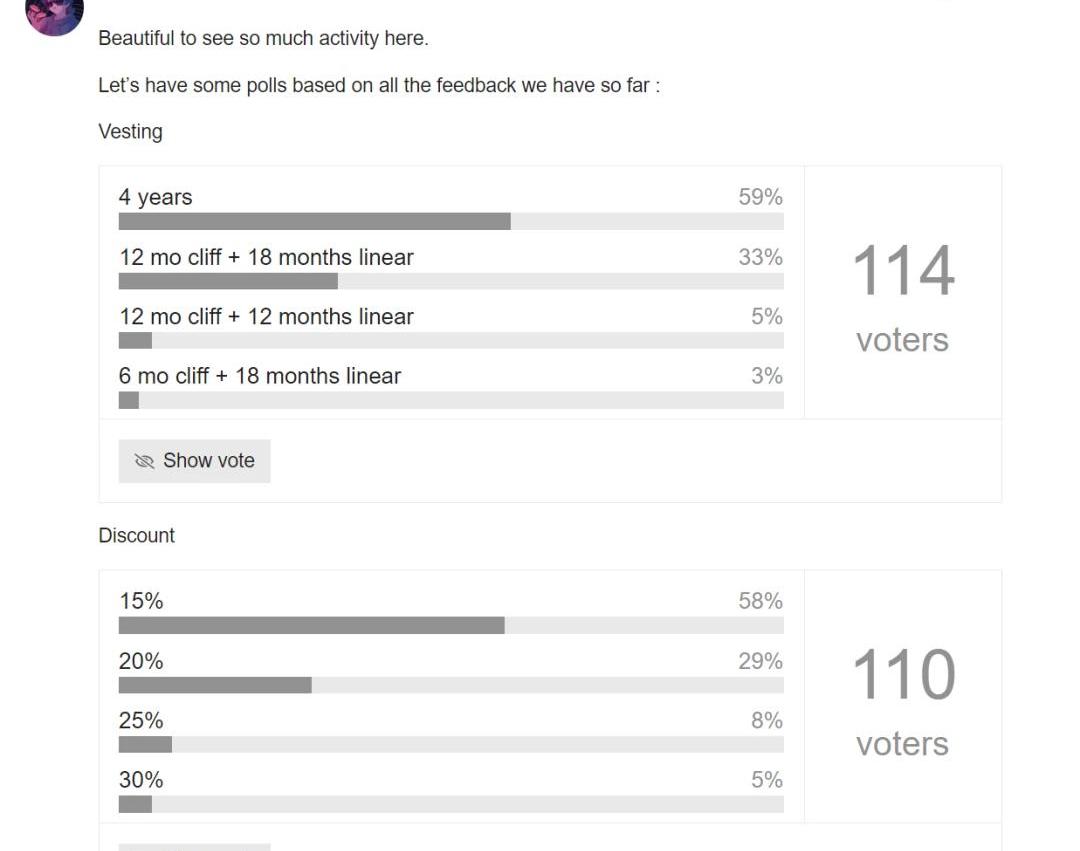The width and height of the screenshot is (1080, 851).
Task: Select the 20% discount option
Action: (x=141, y=661)
